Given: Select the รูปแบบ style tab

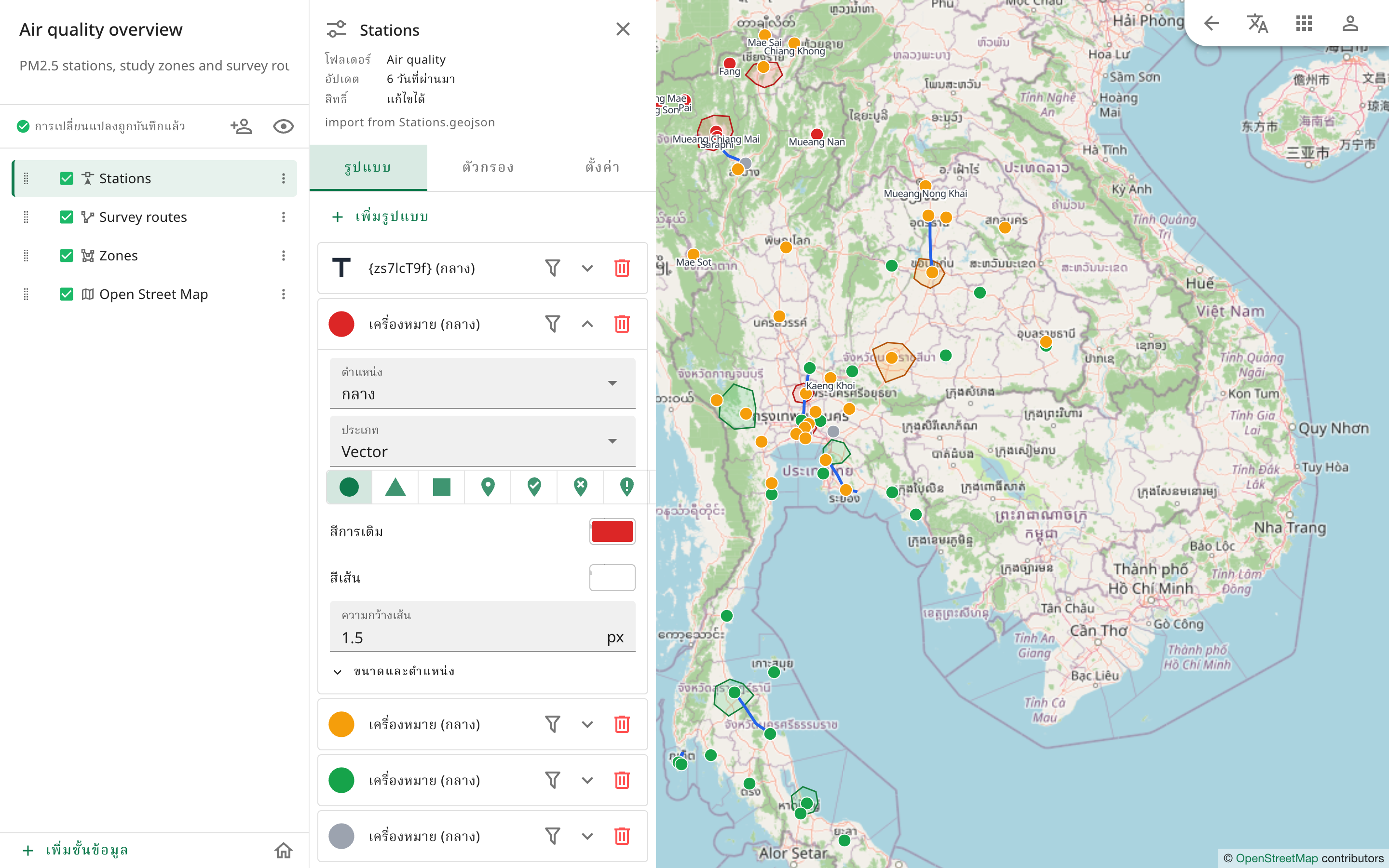Looking at the screenshot, I should [x=368, y=167].
